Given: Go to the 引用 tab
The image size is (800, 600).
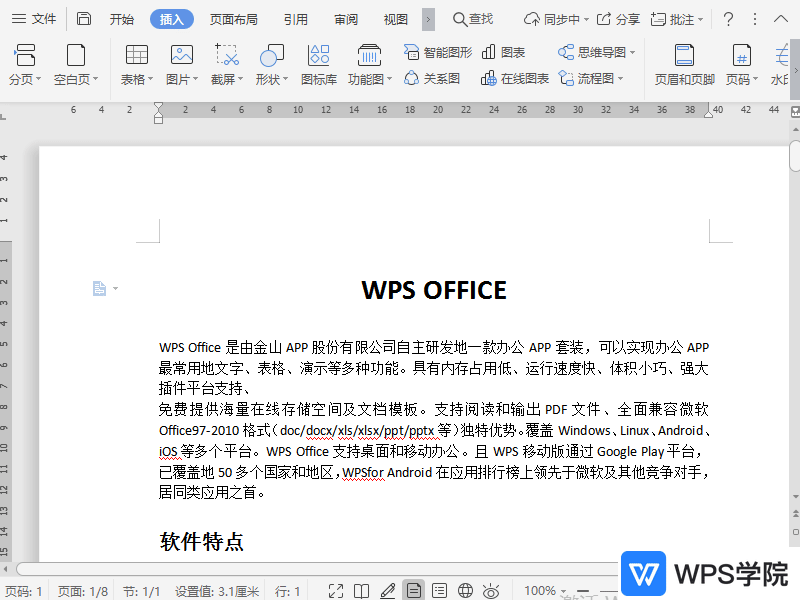Looking at the screenshot, I should point(296,19).
